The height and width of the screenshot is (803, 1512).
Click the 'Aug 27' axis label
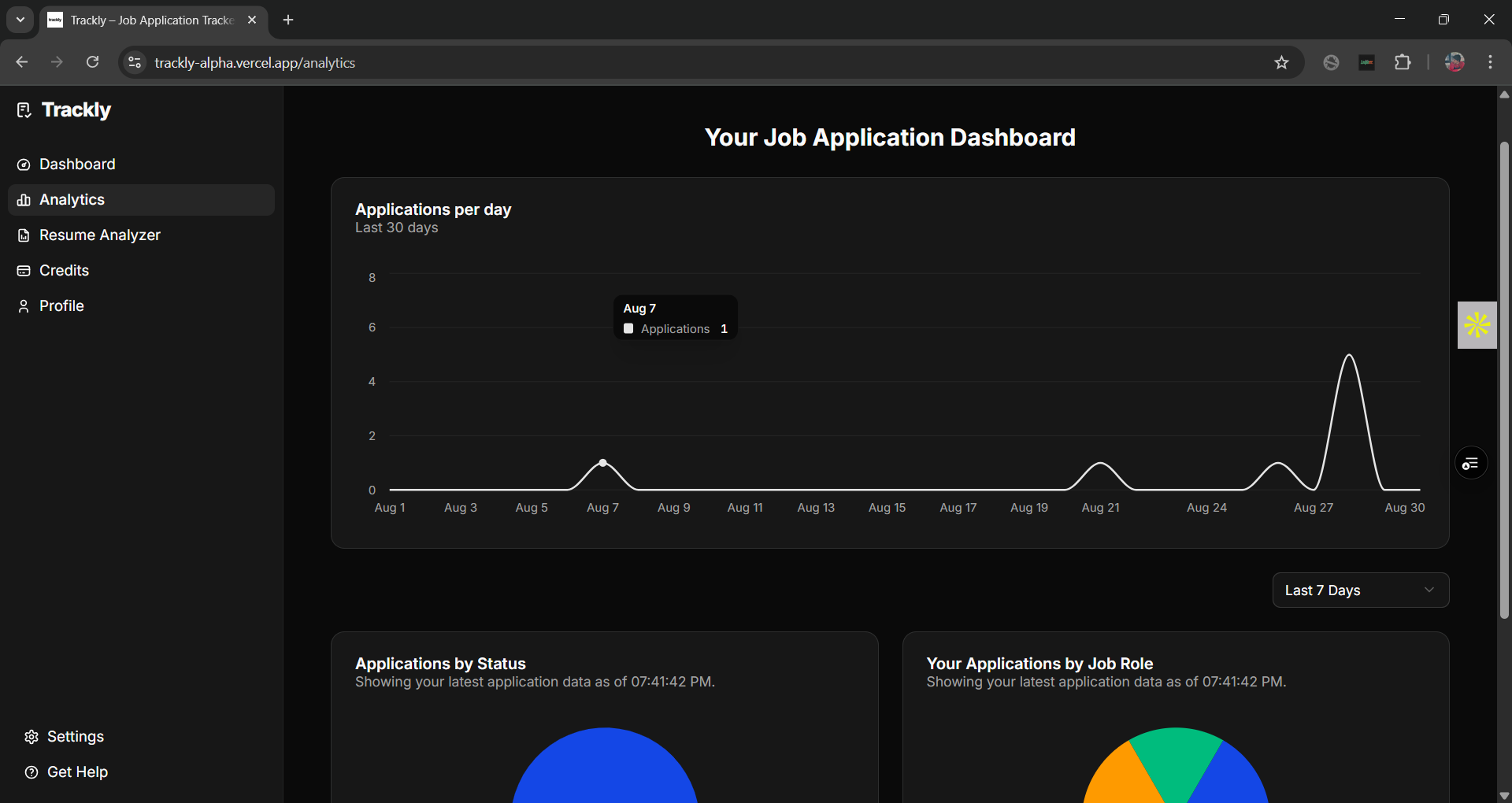tap(1314, 508)
